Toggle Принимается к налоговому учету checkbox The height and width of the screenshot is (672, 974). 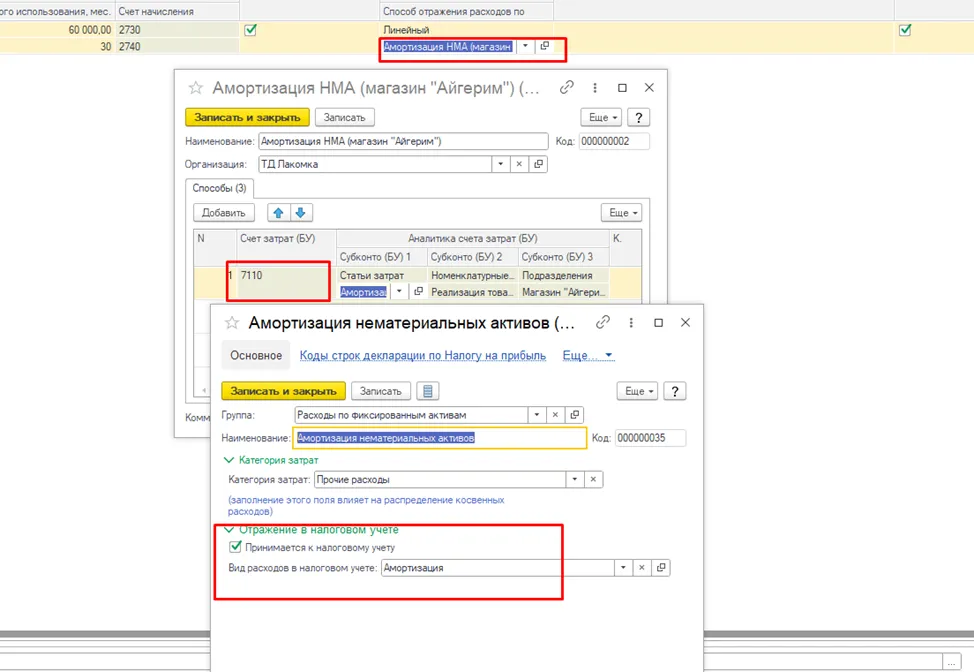click(235, 547)
